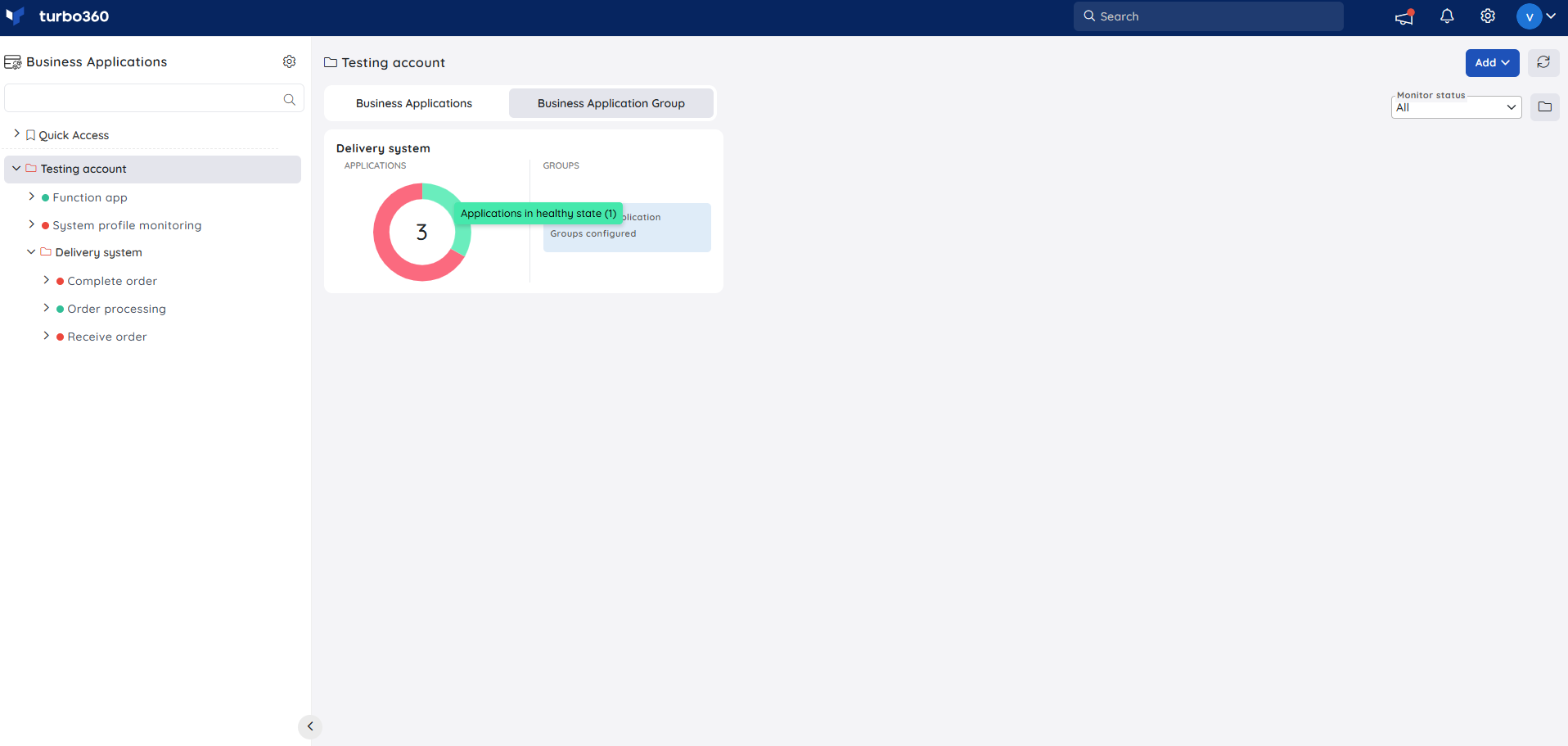Open the announcements megaphone icon
This screenshot has width=1568, height=746.
[x=1404, y=16]
